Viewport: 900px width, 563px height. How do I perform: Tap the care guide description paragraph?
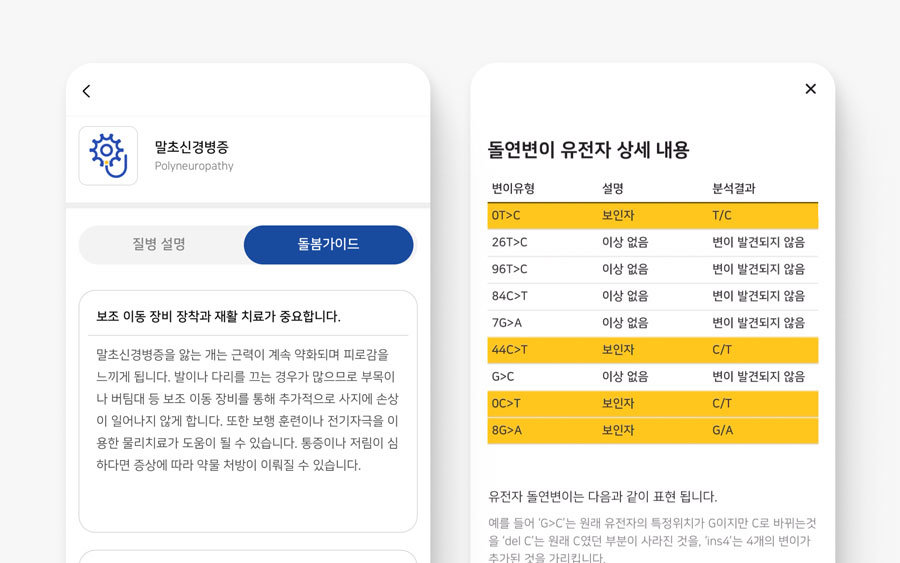247,410
